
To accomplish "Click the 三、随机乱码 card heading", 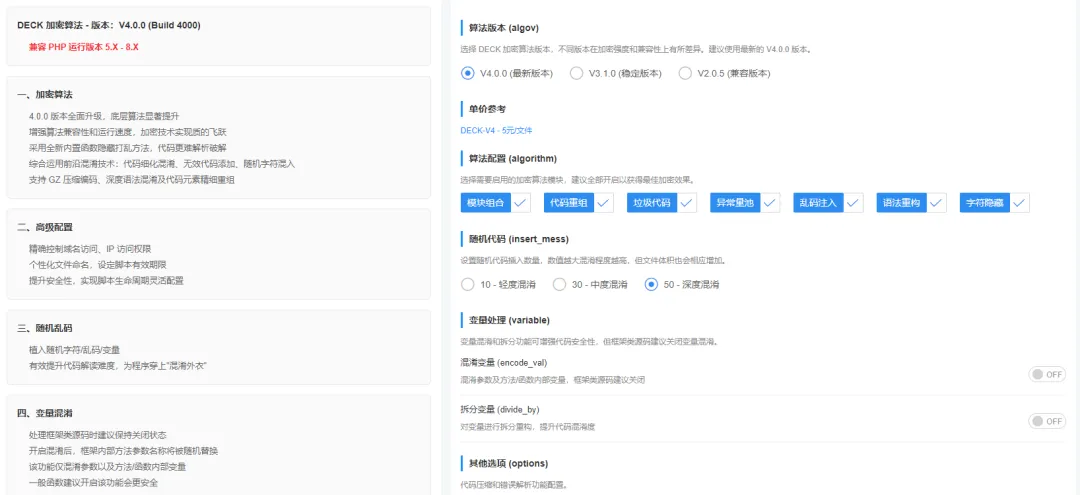I will click(x=45, y=328).
